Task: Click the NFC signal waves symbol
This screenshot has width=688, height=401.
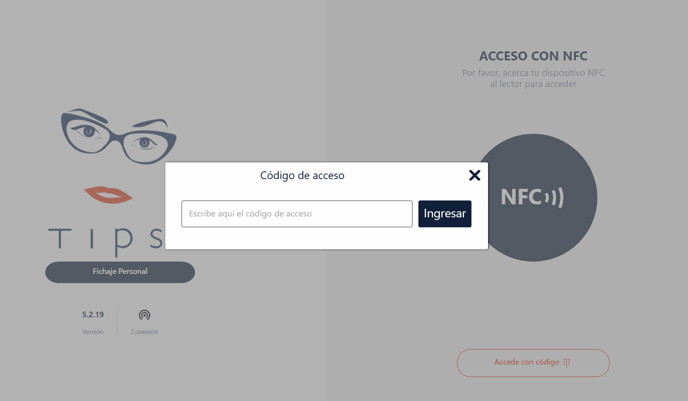Action: [x=554, y=198]
